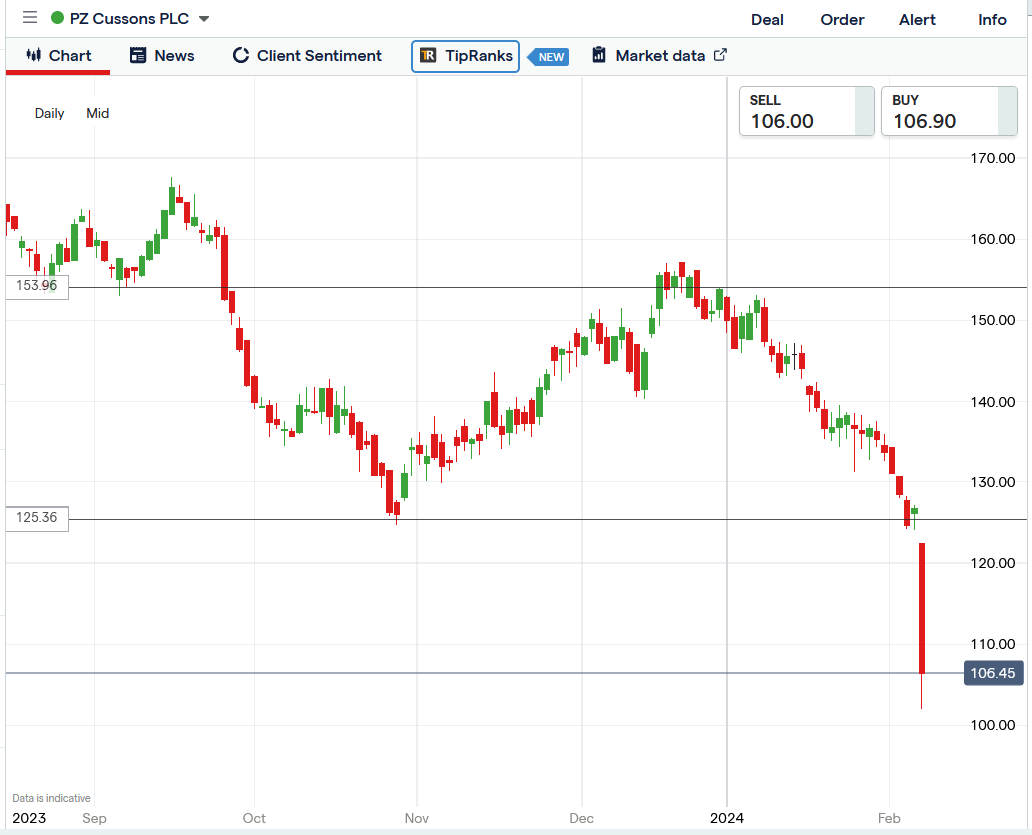Open the Market data link
1032x835 pixels.
(x=660, y=56)
